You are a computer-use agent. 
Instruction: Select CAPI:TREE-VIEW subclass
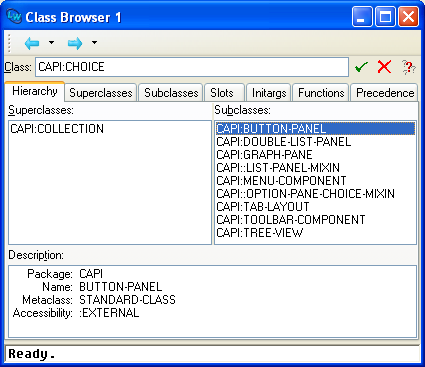coord(260,233)
